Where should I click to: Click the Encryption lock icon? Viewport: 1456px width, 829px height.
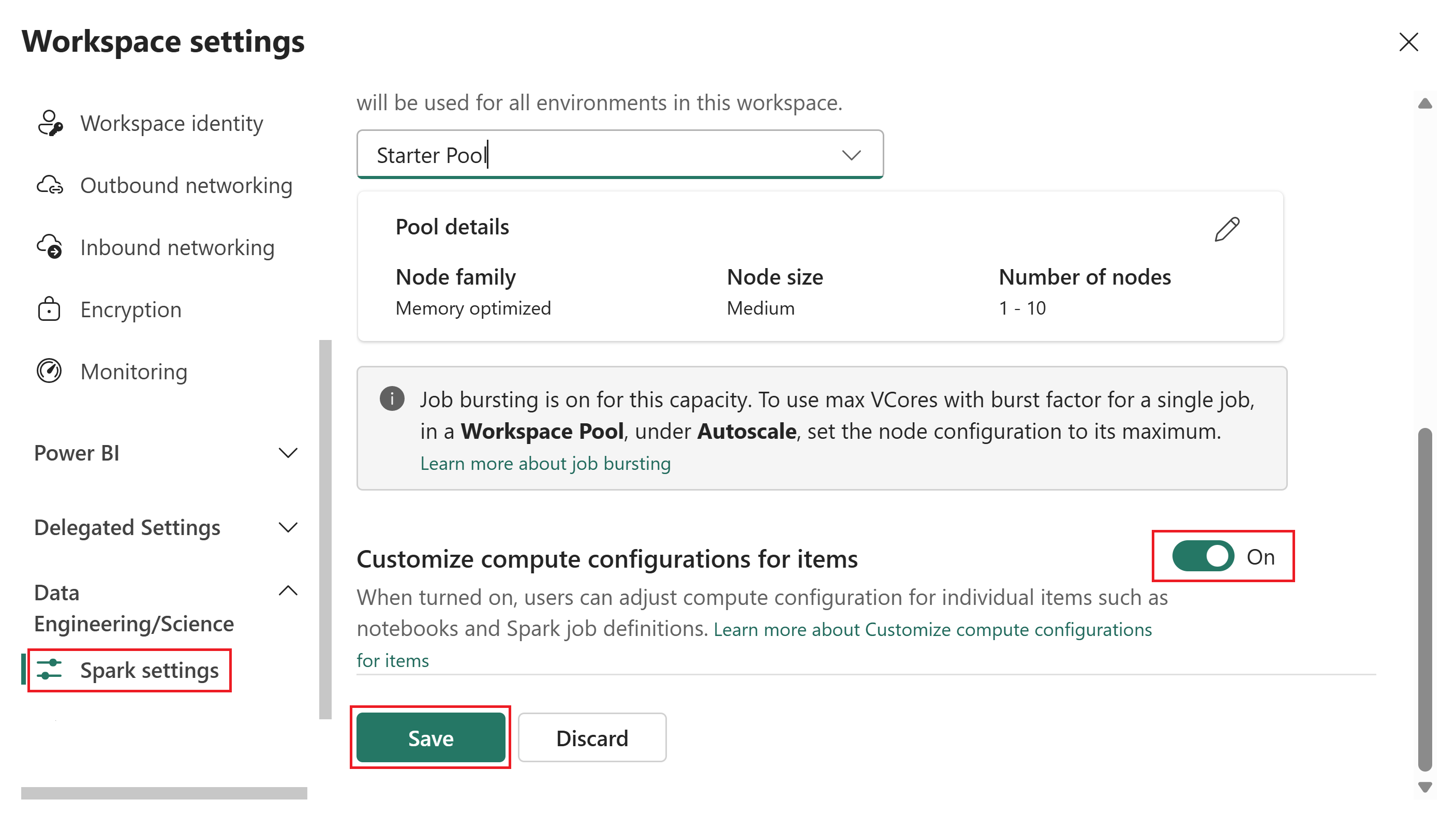coord(49,309)
